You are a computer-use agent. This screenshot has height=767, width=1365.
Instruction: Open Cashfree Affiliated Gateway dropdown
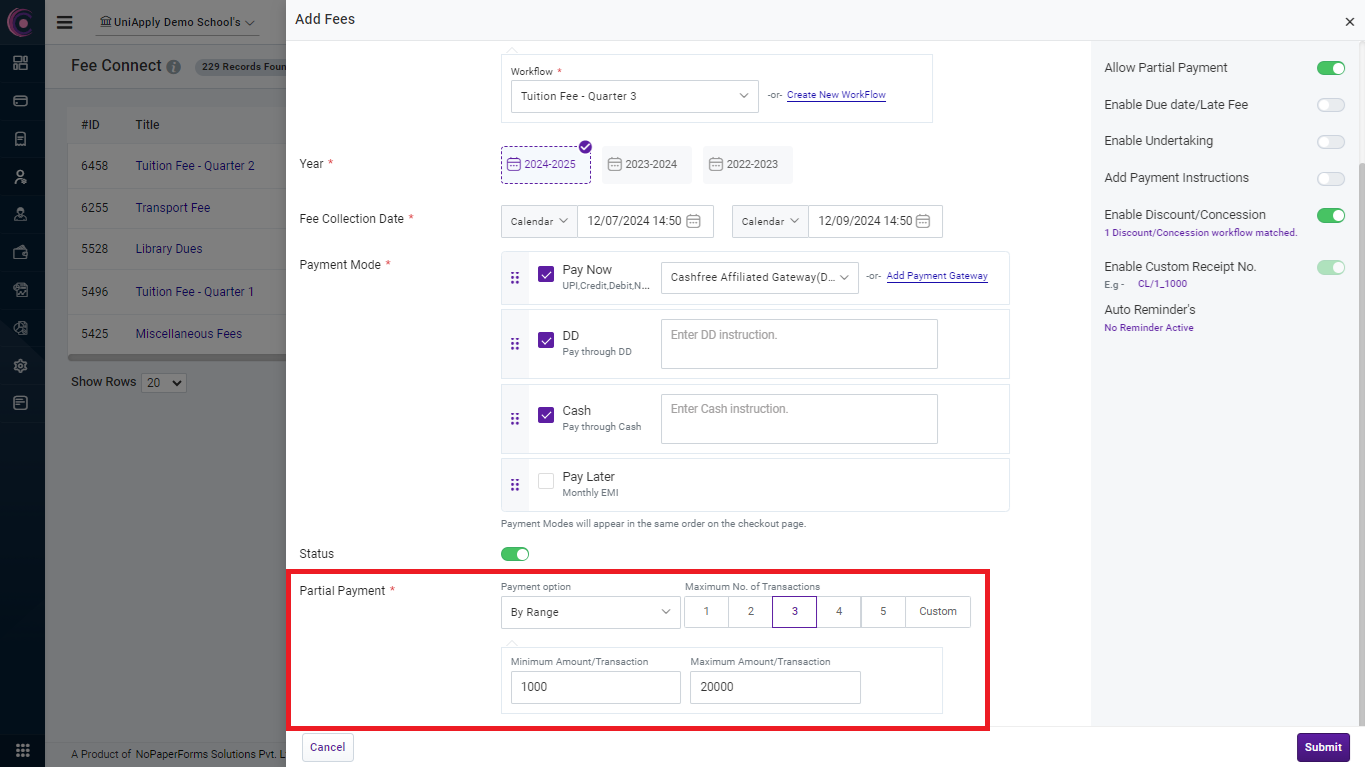(x=759, y=277)
